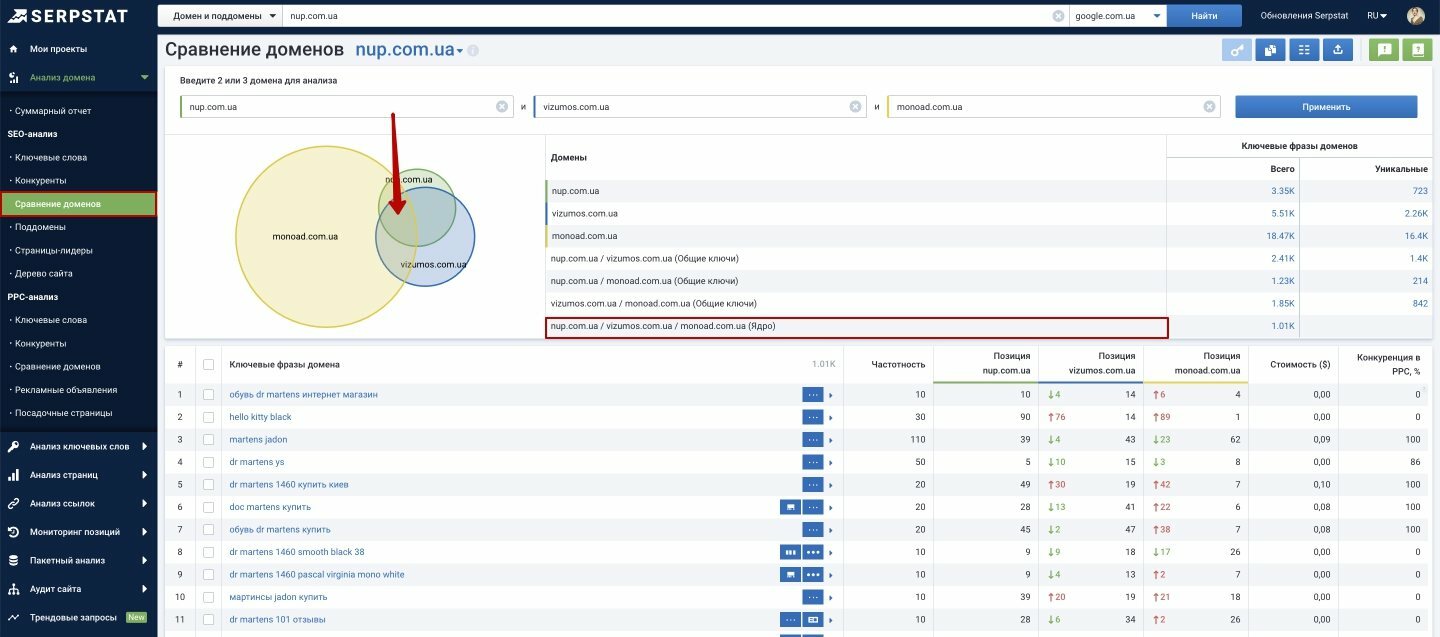Open SERP features for 'мартинсы jadon купить'
The image size is (1440, 637).
pos(813,597)
